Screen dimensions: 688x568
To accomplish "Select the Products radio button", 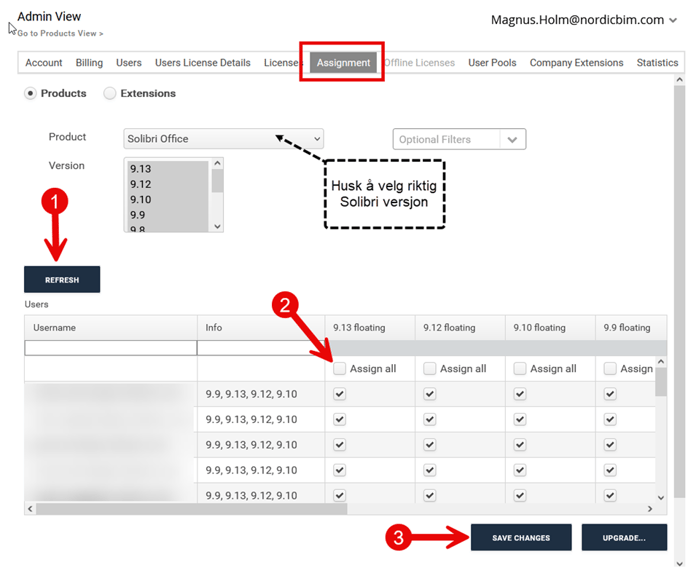I will click(30, 93).
